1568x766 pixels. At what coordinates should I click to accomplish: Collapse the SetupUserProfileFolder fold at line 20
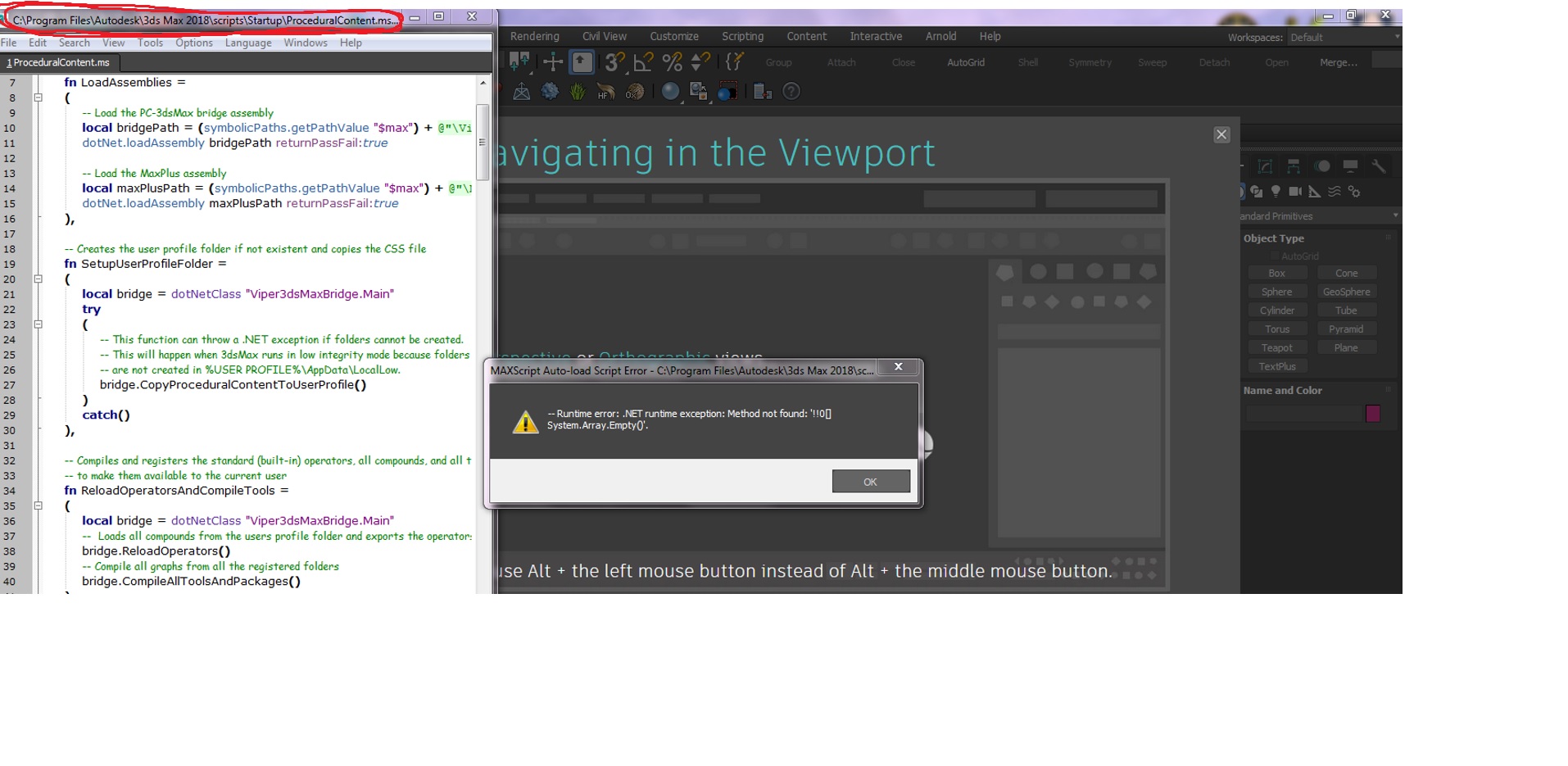point(38,279)
